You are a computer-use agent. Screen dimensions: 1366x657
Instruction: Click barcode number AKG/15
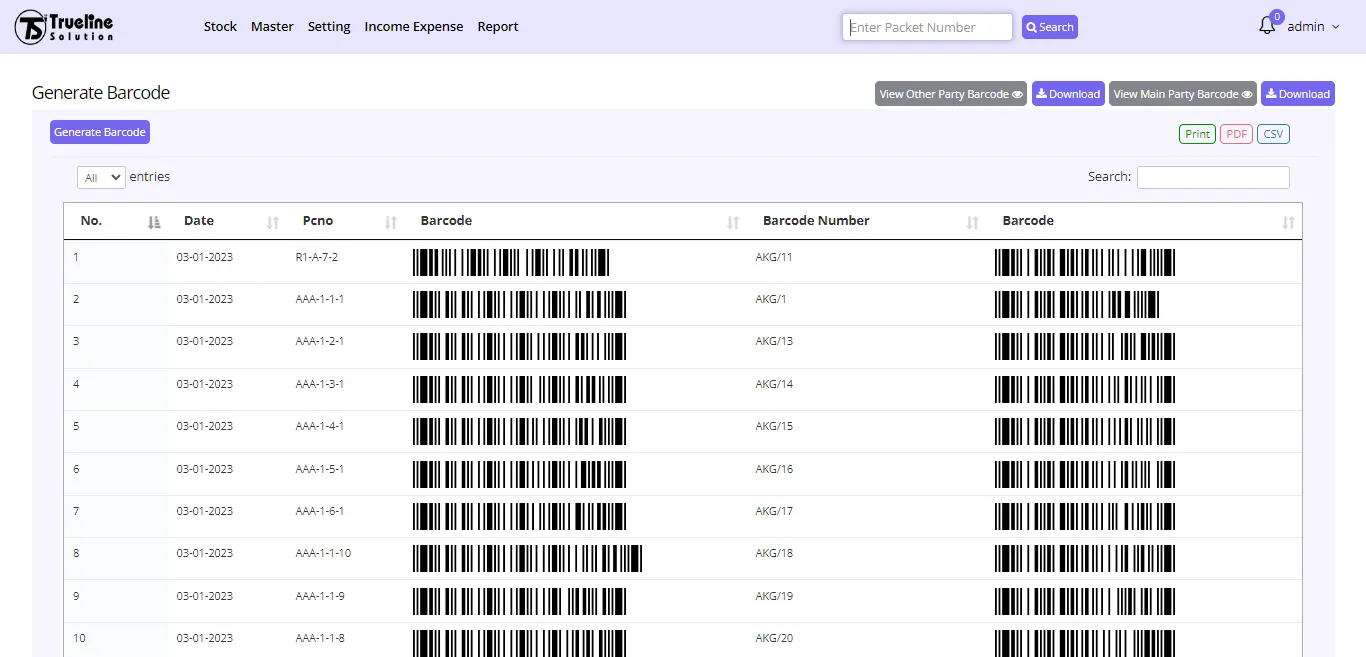(774, 426)
